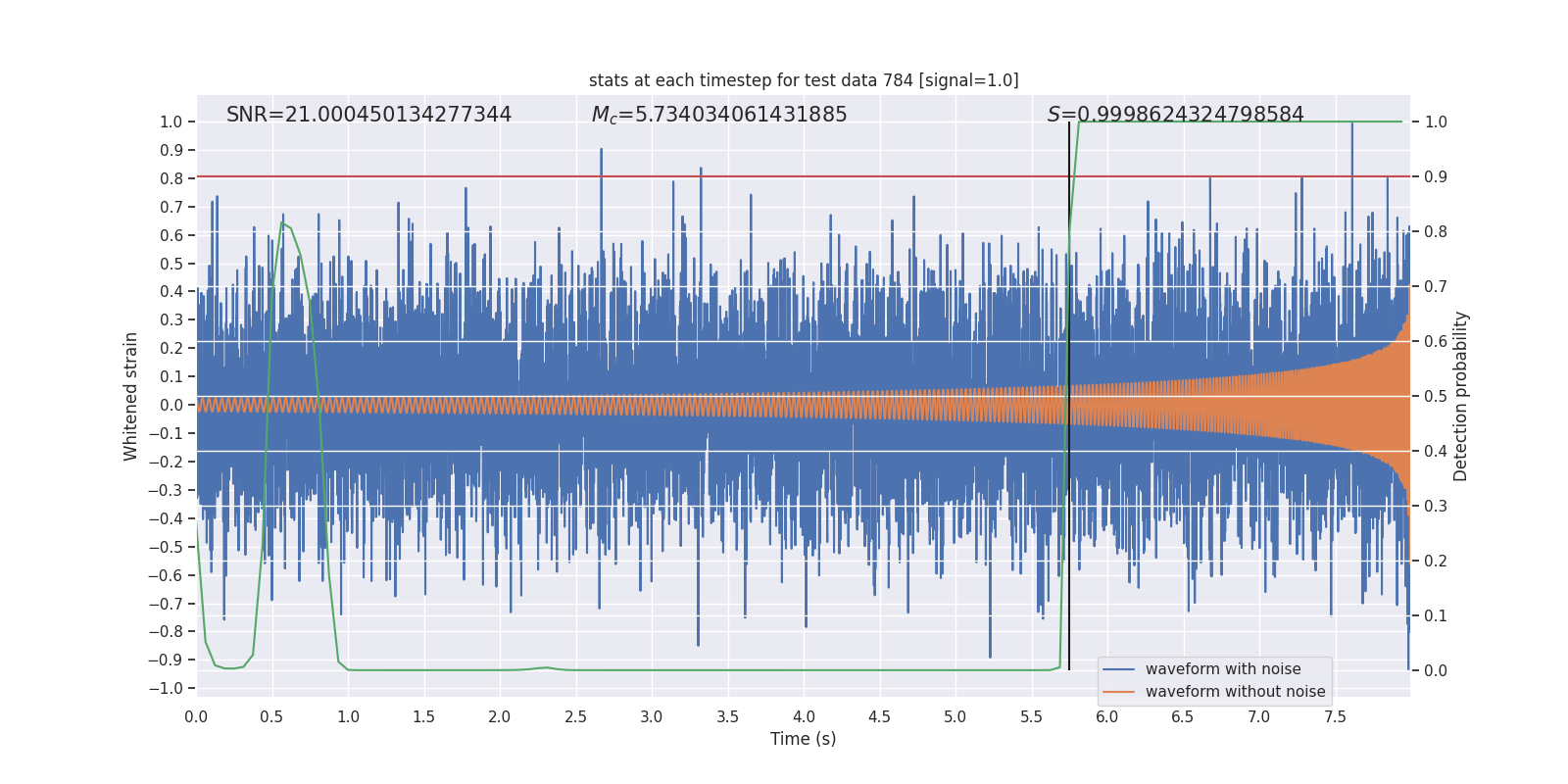Click the plot title for test data 784

click(x=804, y=80)
